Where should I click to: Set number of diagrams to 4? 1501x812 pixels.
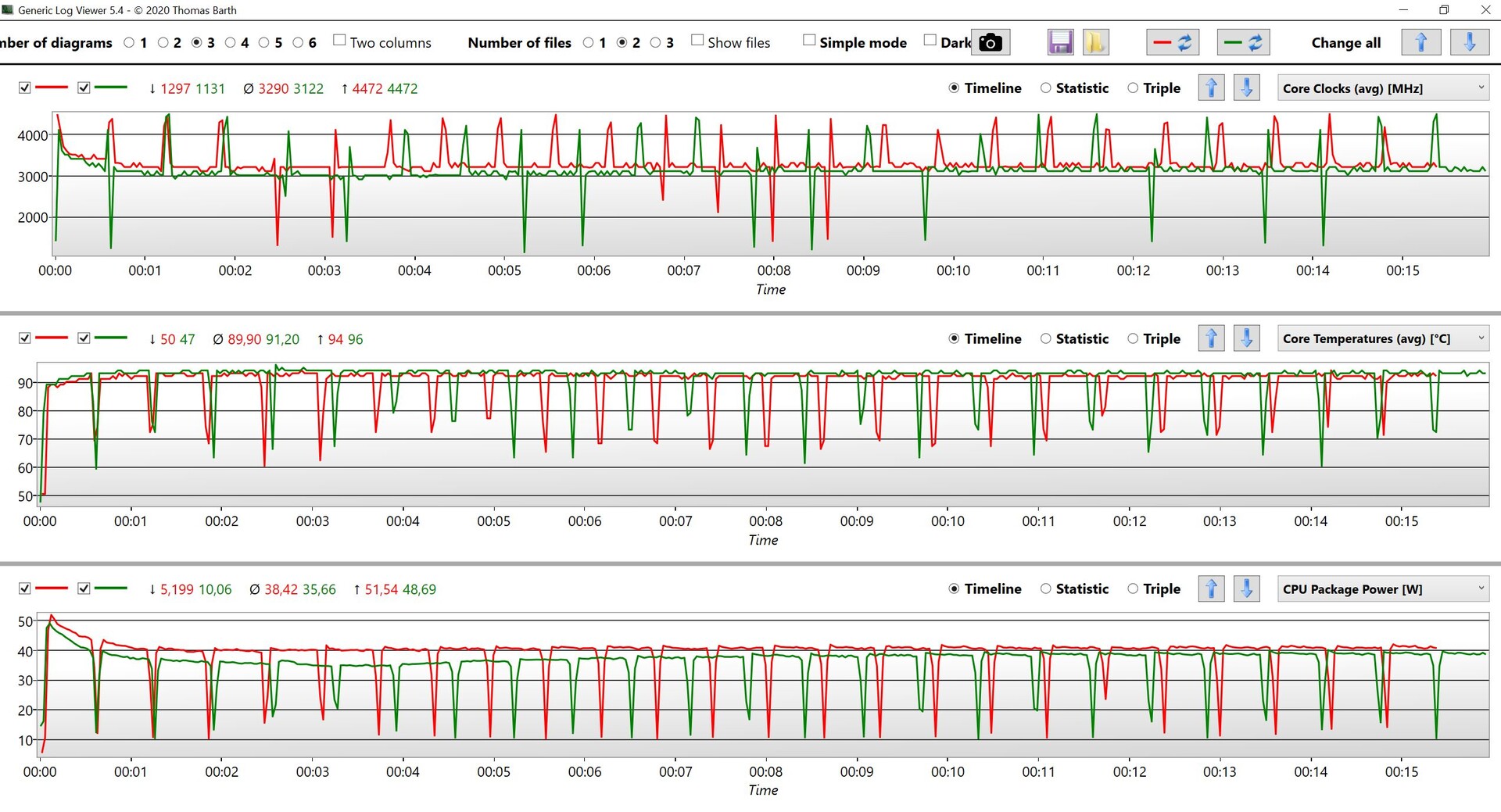point(231,43)
